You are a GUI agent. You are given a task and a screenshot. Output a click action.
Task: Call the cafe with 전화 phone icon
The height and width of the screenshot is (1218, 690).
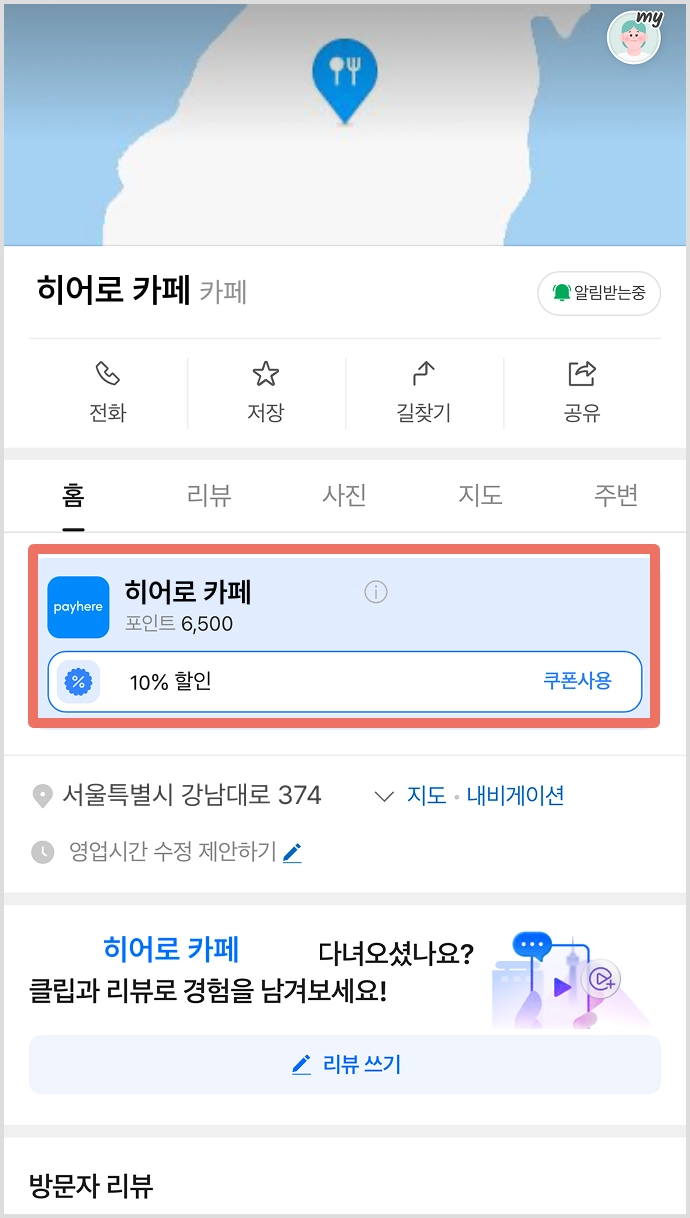tap(108, 391)
